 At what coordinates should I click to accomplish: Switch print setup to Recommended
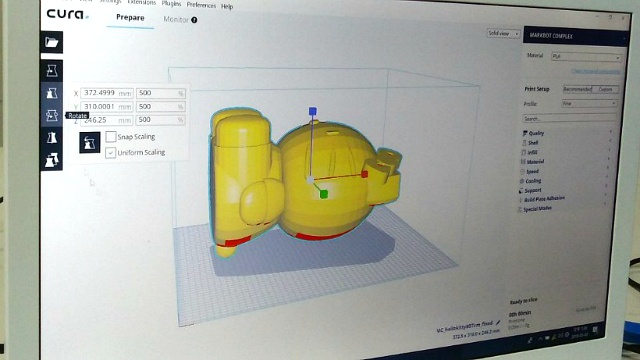pos(578,89)
